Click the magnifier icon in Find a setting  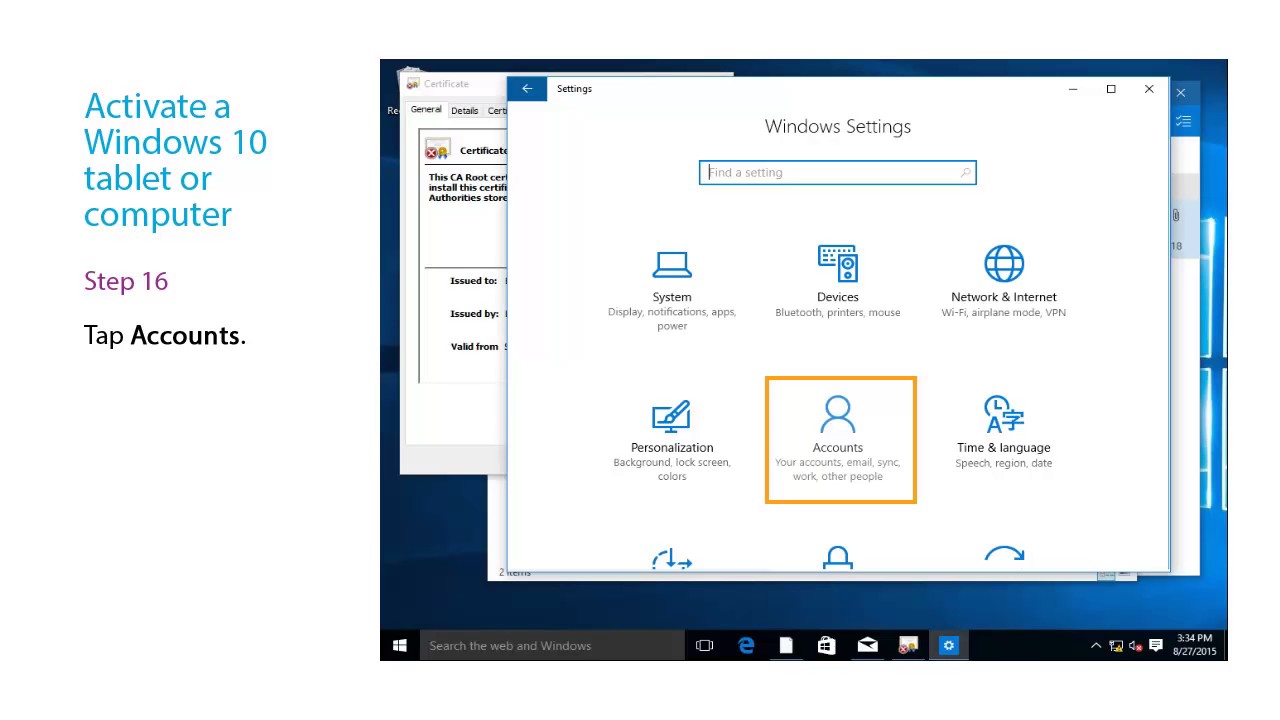[965, 173]
